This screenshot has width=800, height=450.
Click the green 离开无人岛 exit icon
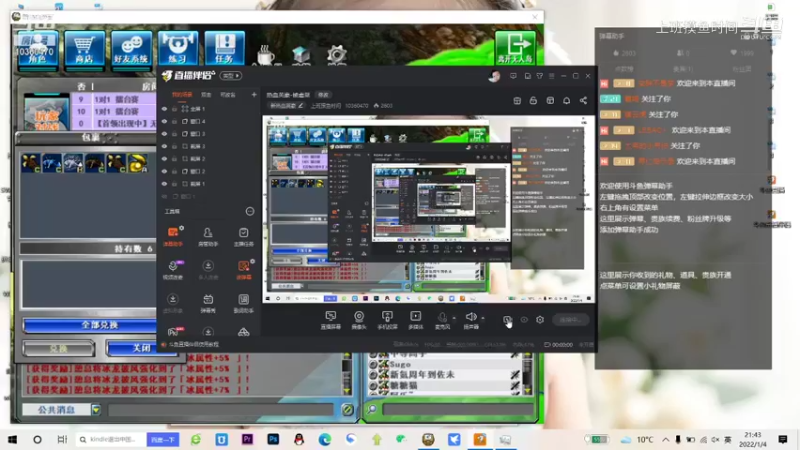[515, 47]
